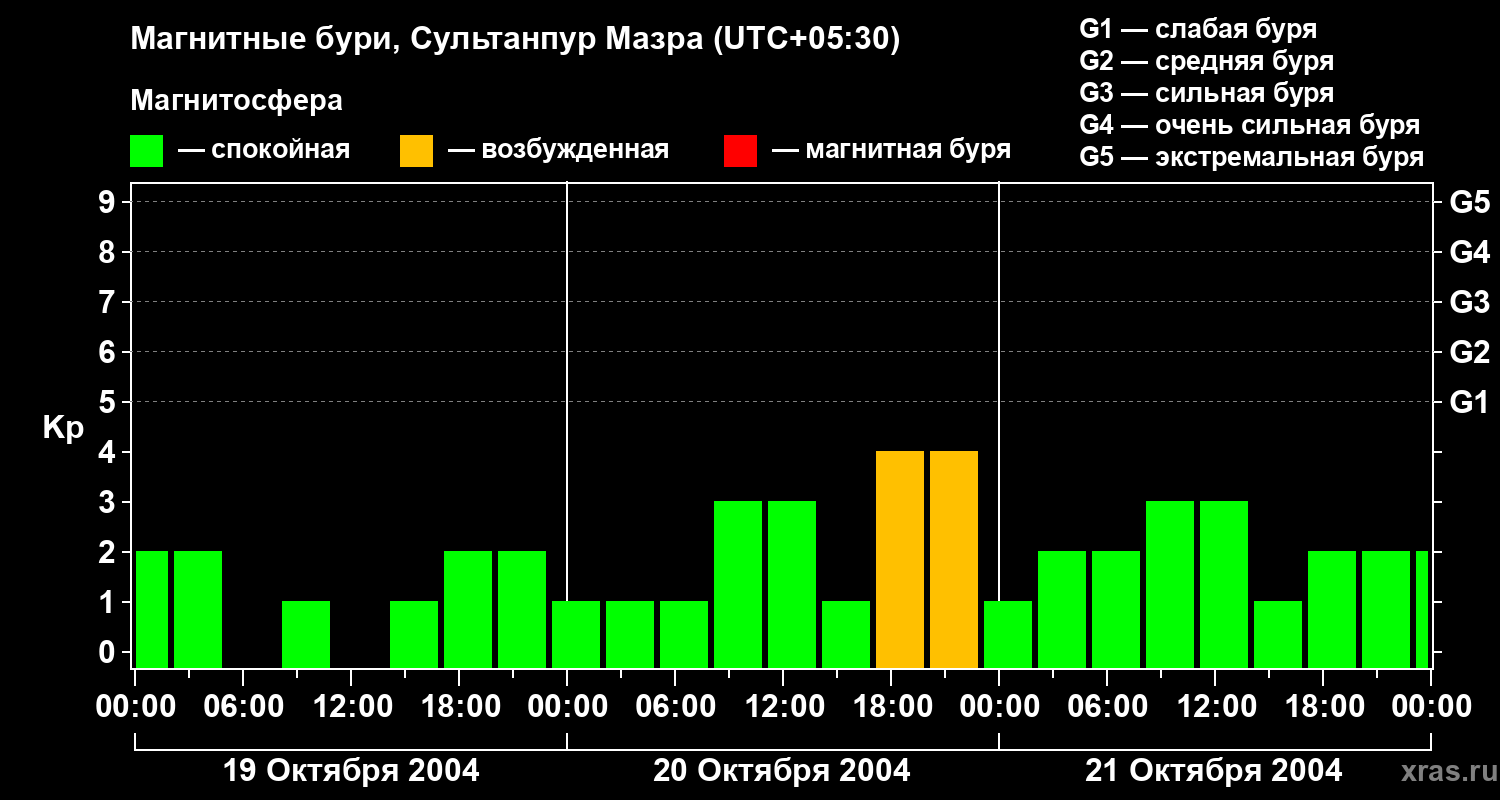
Task: Click the 'G2 — средняя буря' legend line
Action: coord(1207,61)
